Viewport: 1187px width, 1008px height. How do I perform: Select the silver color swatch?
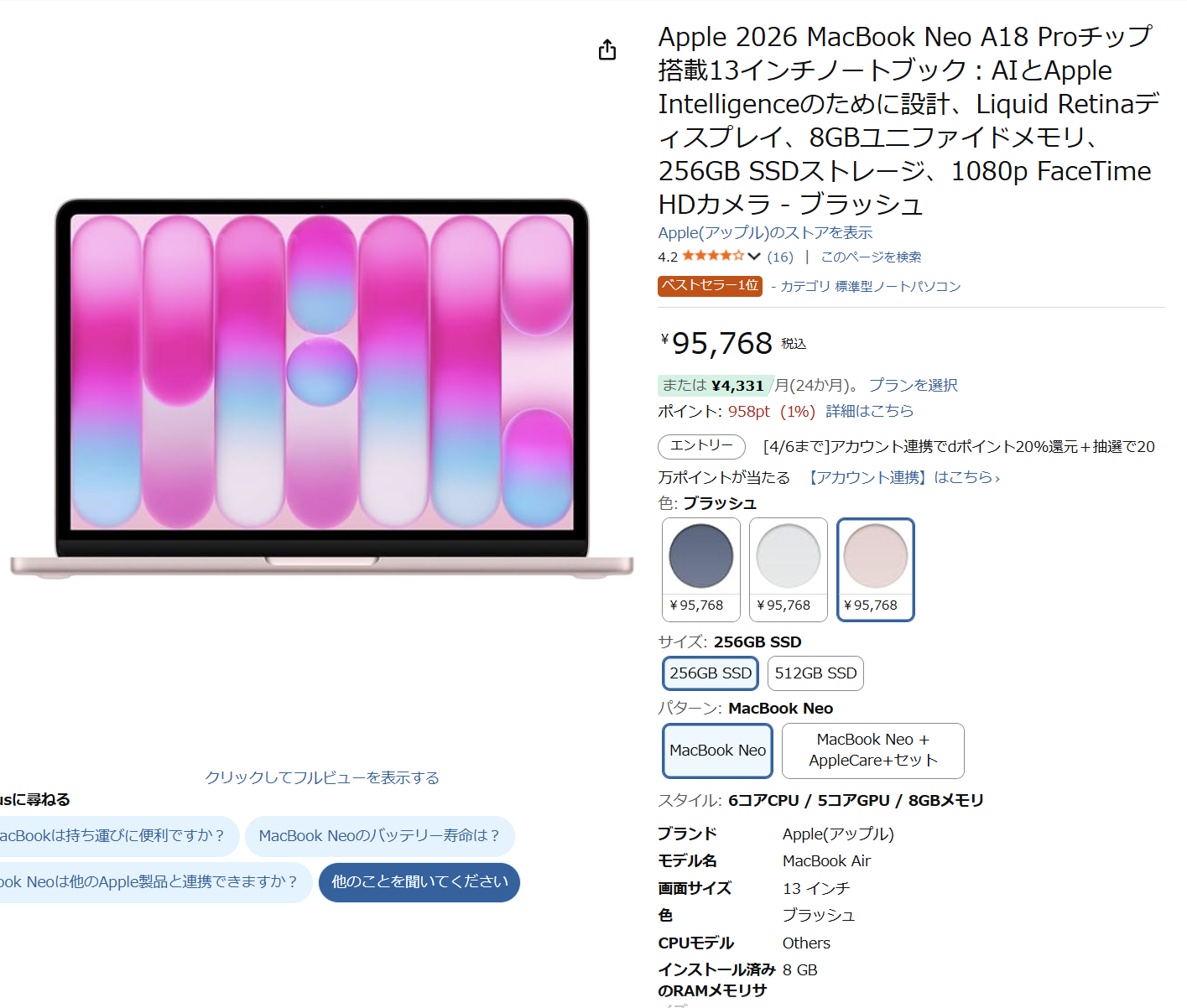tap(788, 569)
